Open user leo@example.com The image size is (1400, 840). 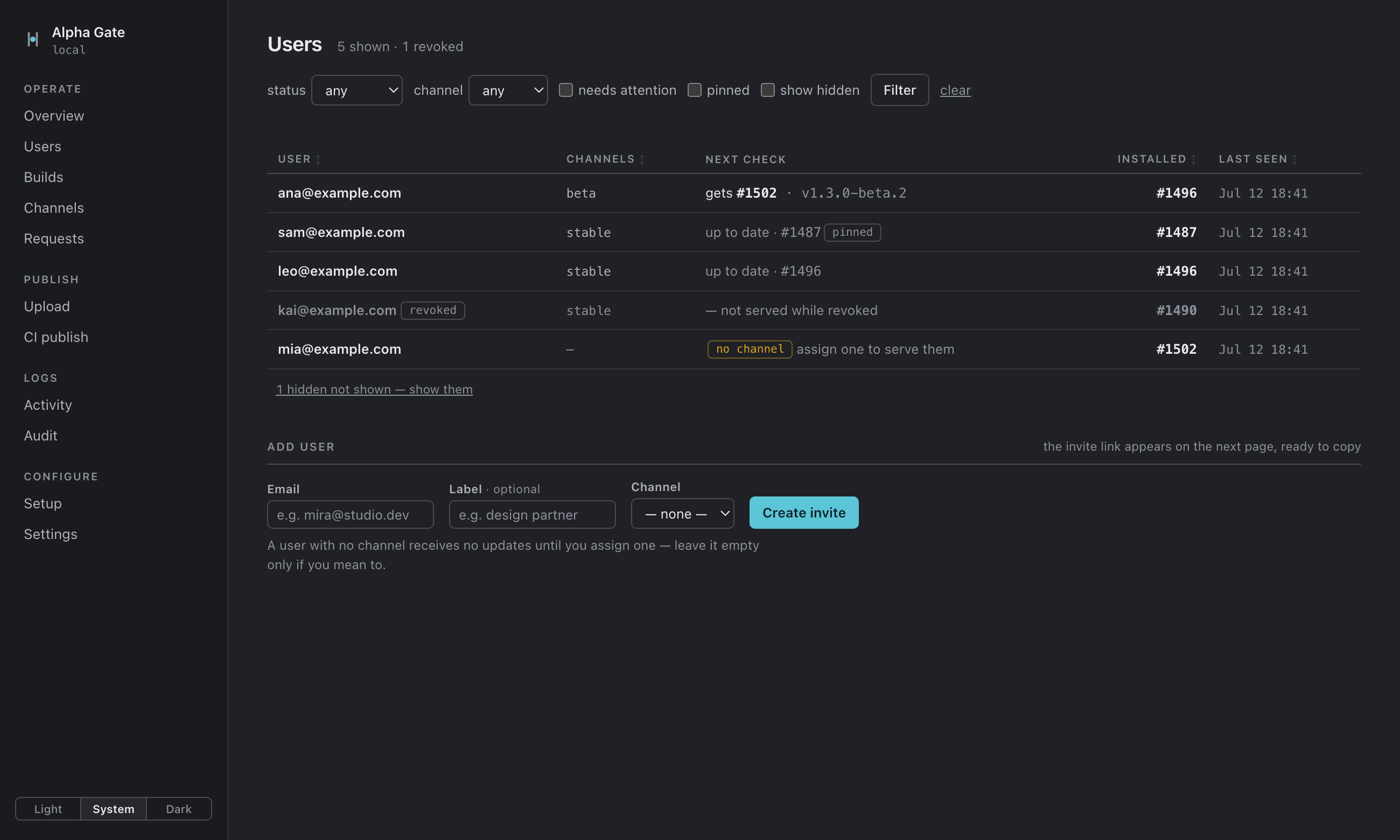(338, 271)
